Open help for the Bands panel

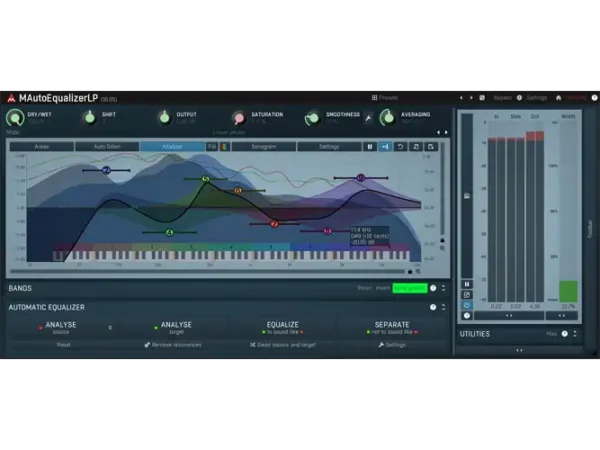coord(433,288)
